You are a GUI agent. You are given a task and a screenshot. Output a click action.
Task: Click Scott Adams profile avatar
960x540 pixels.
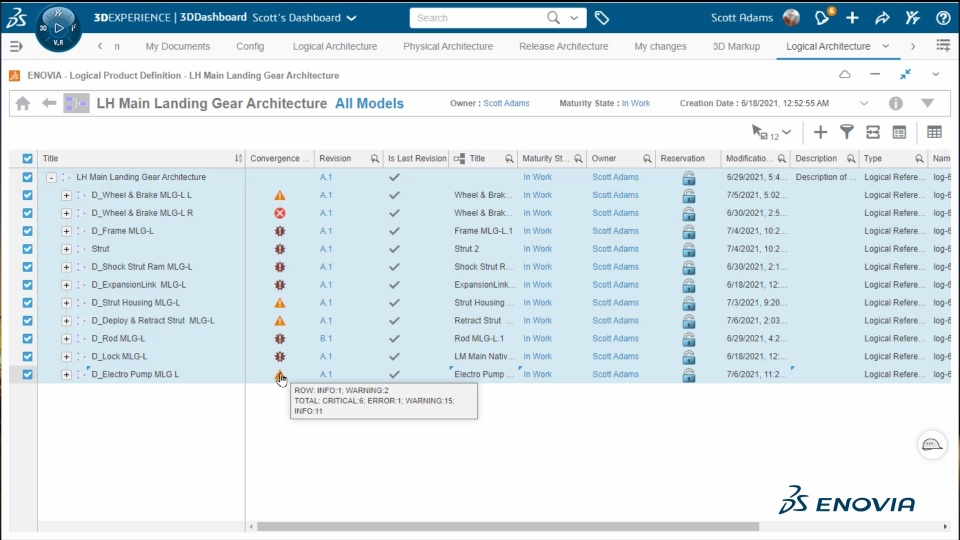[x=791, y=18]
